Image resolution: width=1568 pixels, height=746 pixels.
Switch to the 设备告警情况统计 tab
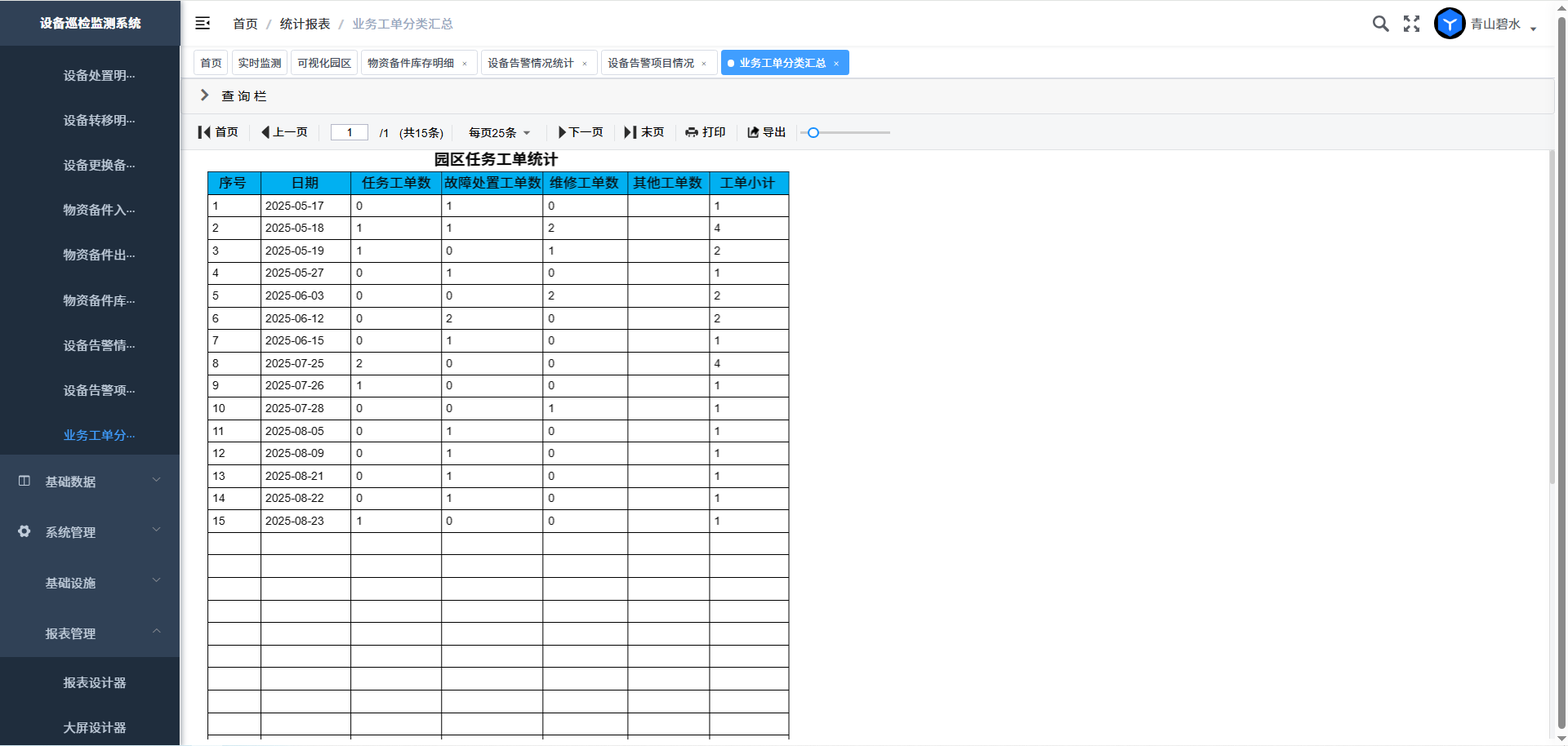tap(531, 63)
